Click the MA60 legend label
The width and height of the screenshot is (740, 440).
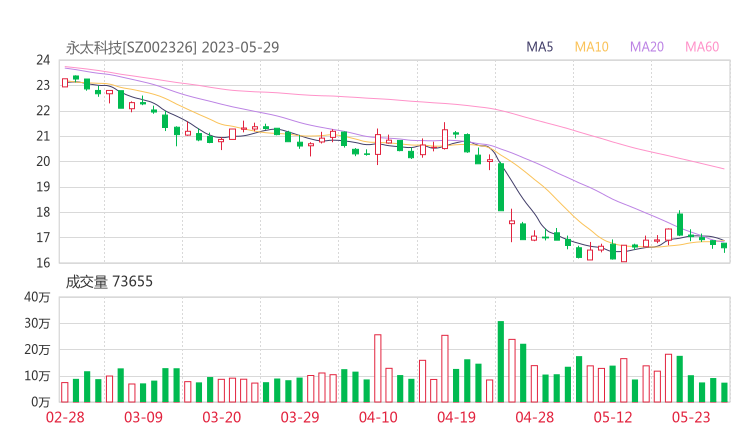click(x=702, y=47)
